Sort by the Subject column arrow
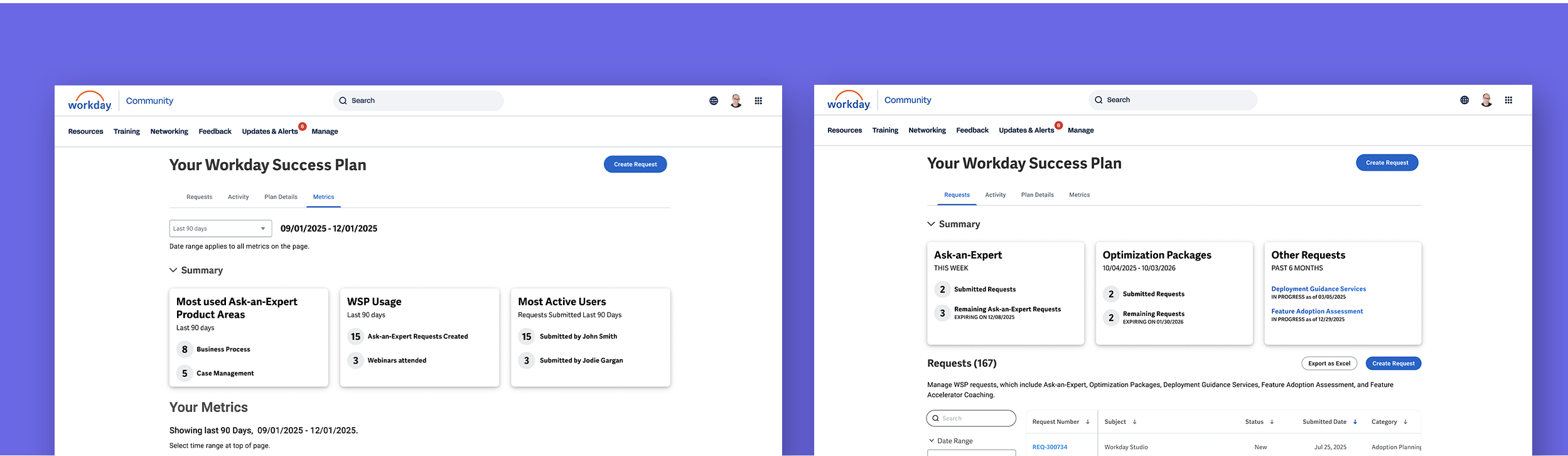 1135,422
